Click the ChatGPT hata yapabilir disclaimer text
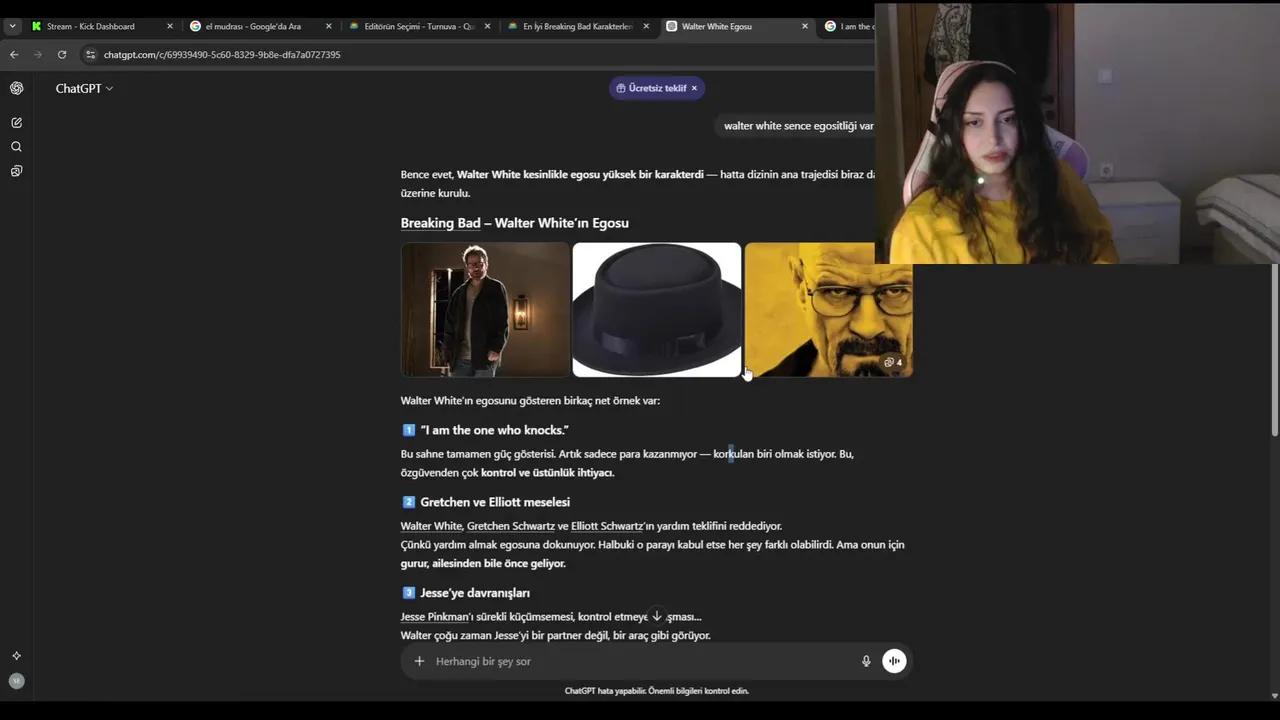The height and width of the screenshot is (720, 1280). pos(657,691)
